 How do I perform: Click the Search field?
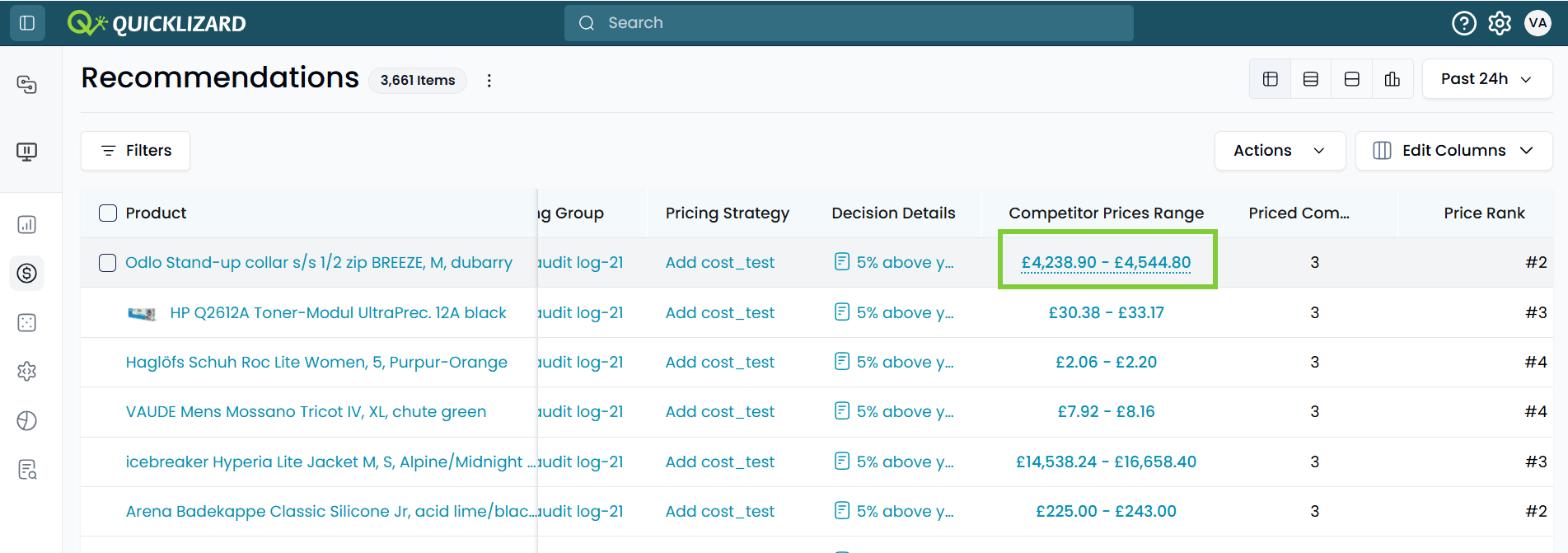849,23
